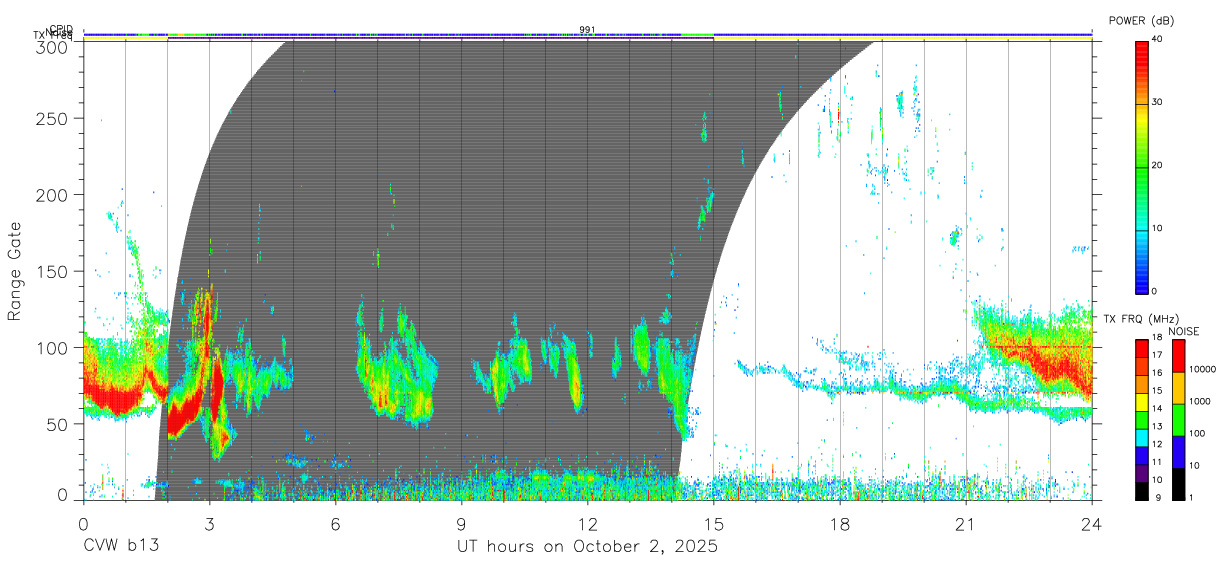Screen dimensions: 1228x567
Task: Click the 50 tick on Range Gate axis
Action: click(x=58, y=423)
